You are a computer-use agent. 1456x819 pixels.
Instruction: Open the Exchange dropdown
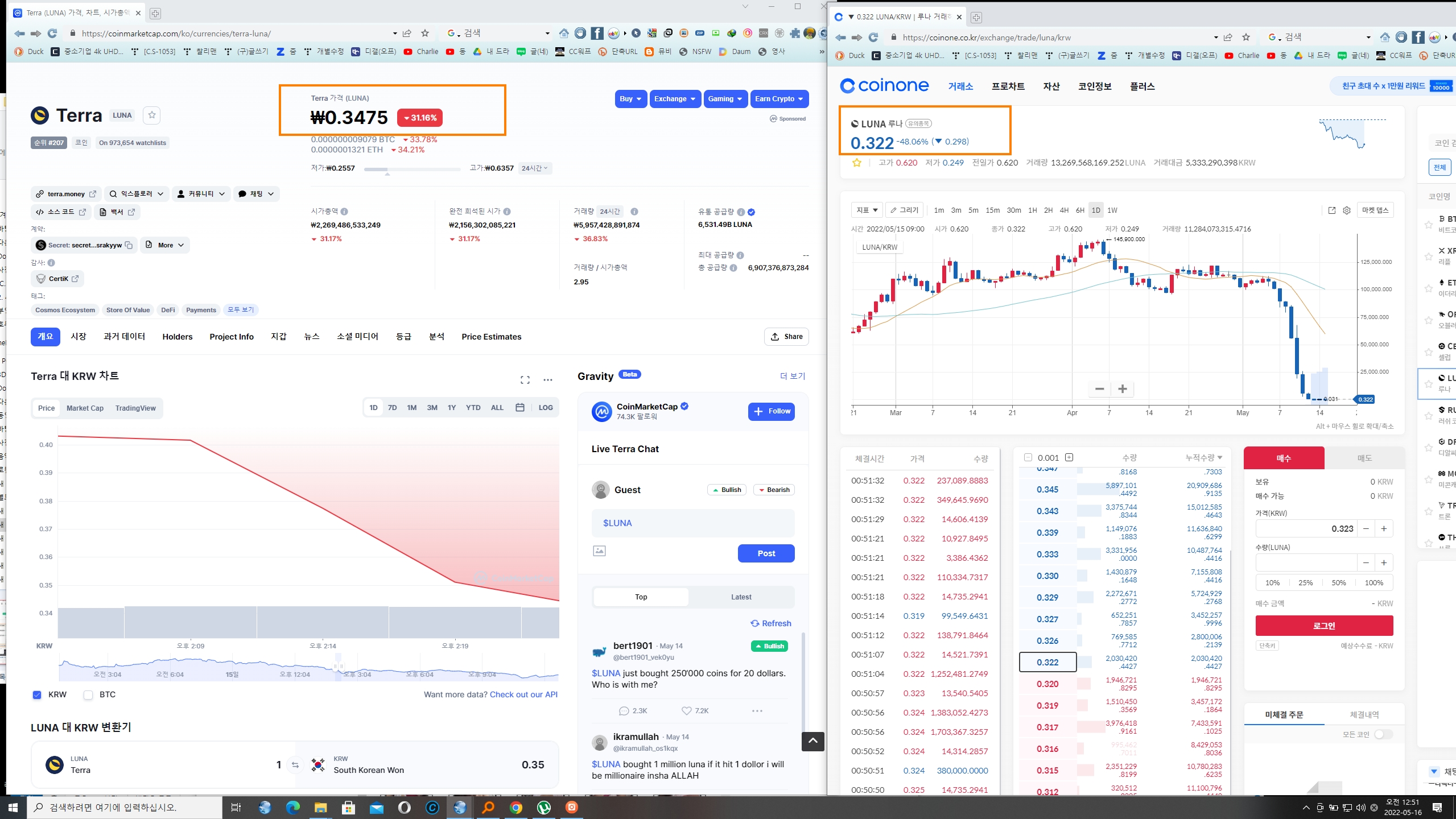click(x=675, y=99)
